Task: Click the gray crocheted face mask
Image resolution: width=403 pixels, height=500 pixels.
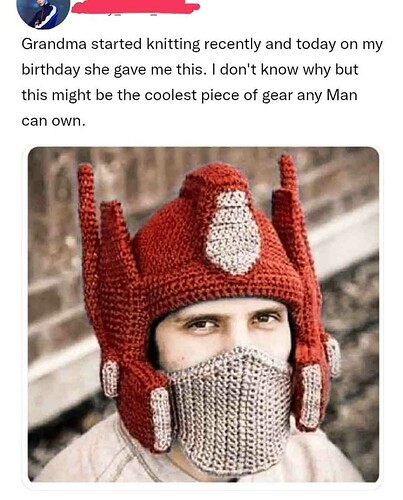Action: [231, 409]
